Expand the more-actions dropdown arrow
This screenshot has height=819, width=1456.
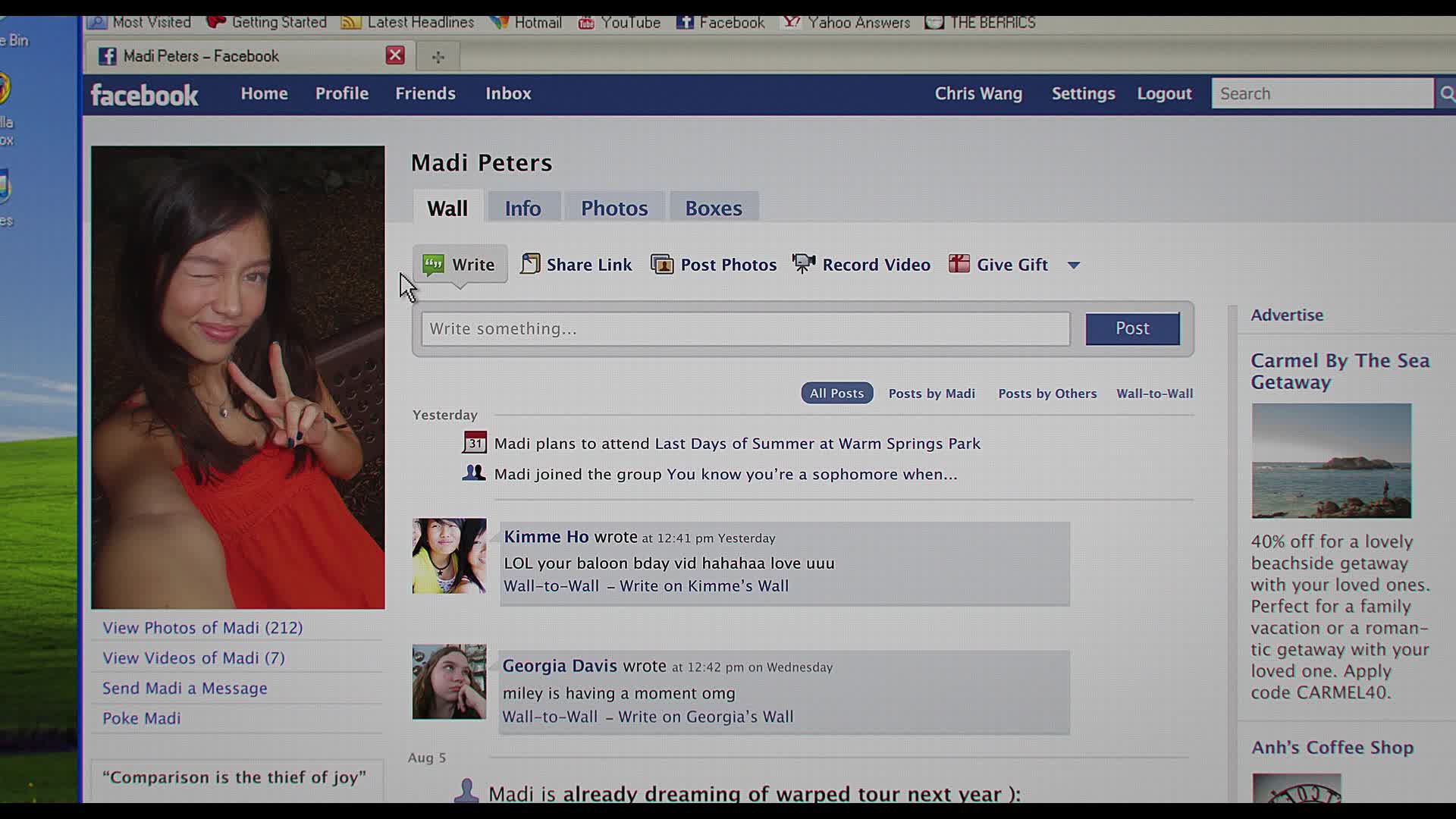[x=1074, y=265]
